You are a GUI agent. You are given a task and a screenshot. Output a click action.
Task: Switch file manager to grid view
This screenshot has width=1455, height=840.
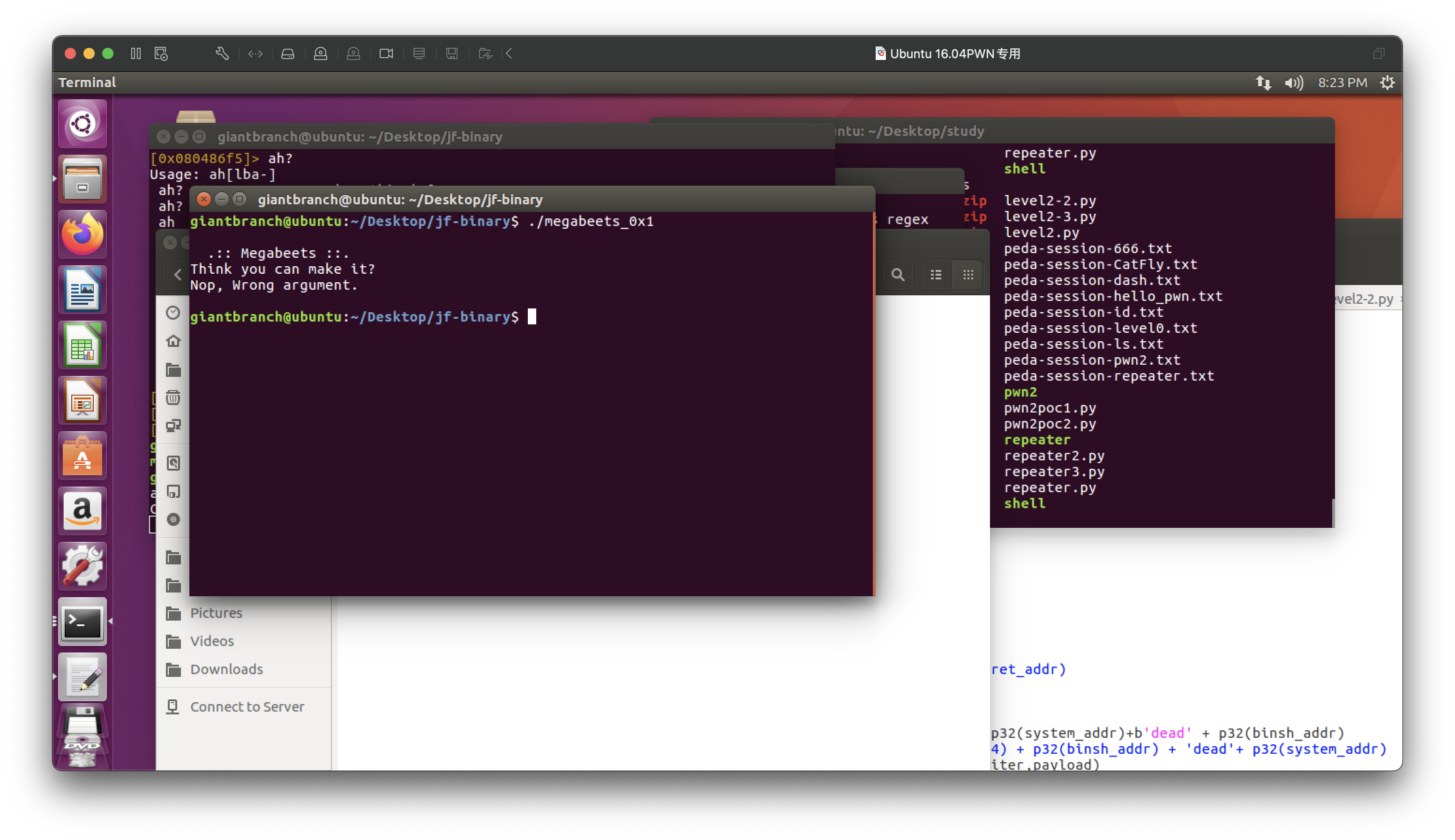[x=968, y=275]
